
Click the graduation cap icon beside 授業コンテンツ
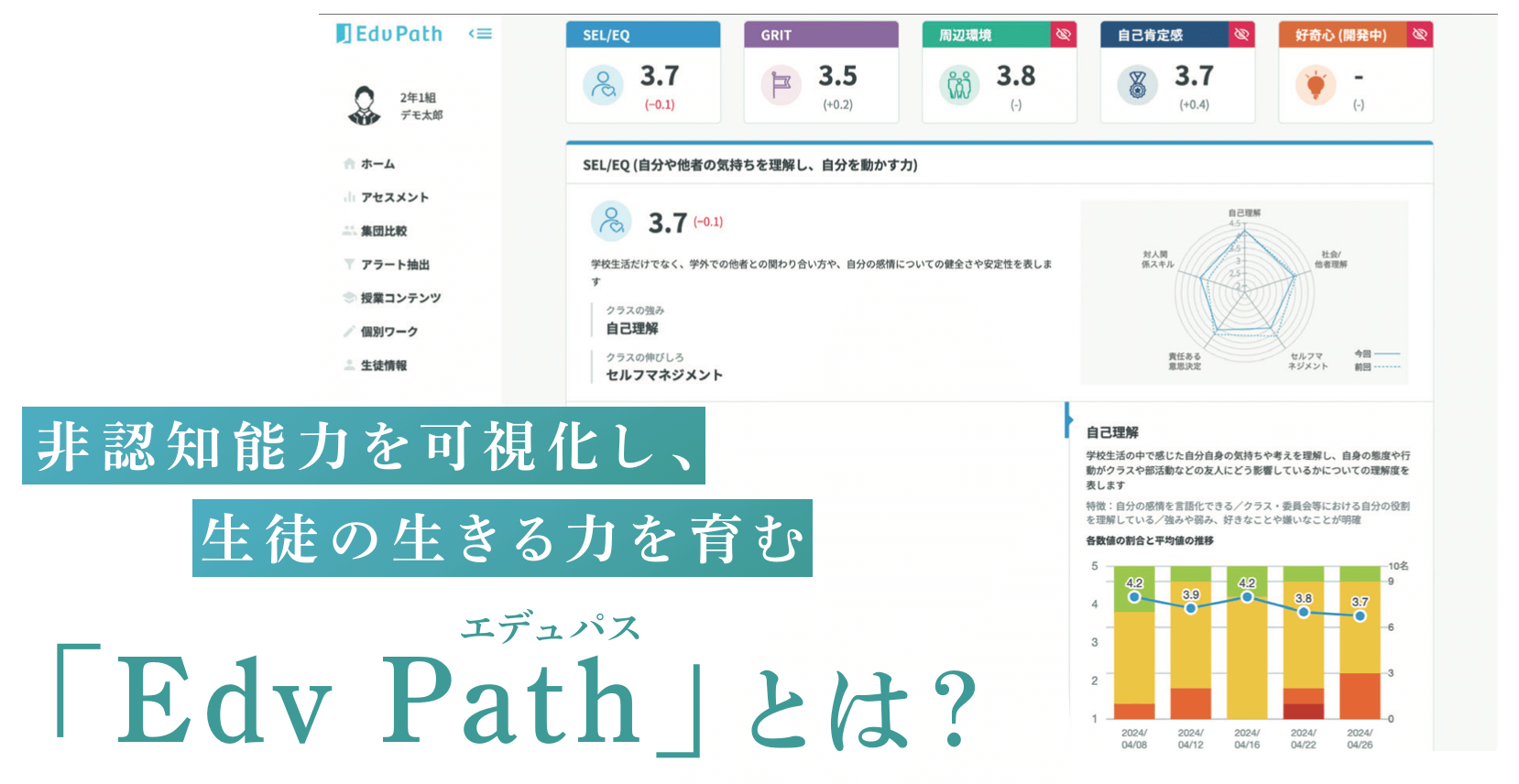[349, 298]
